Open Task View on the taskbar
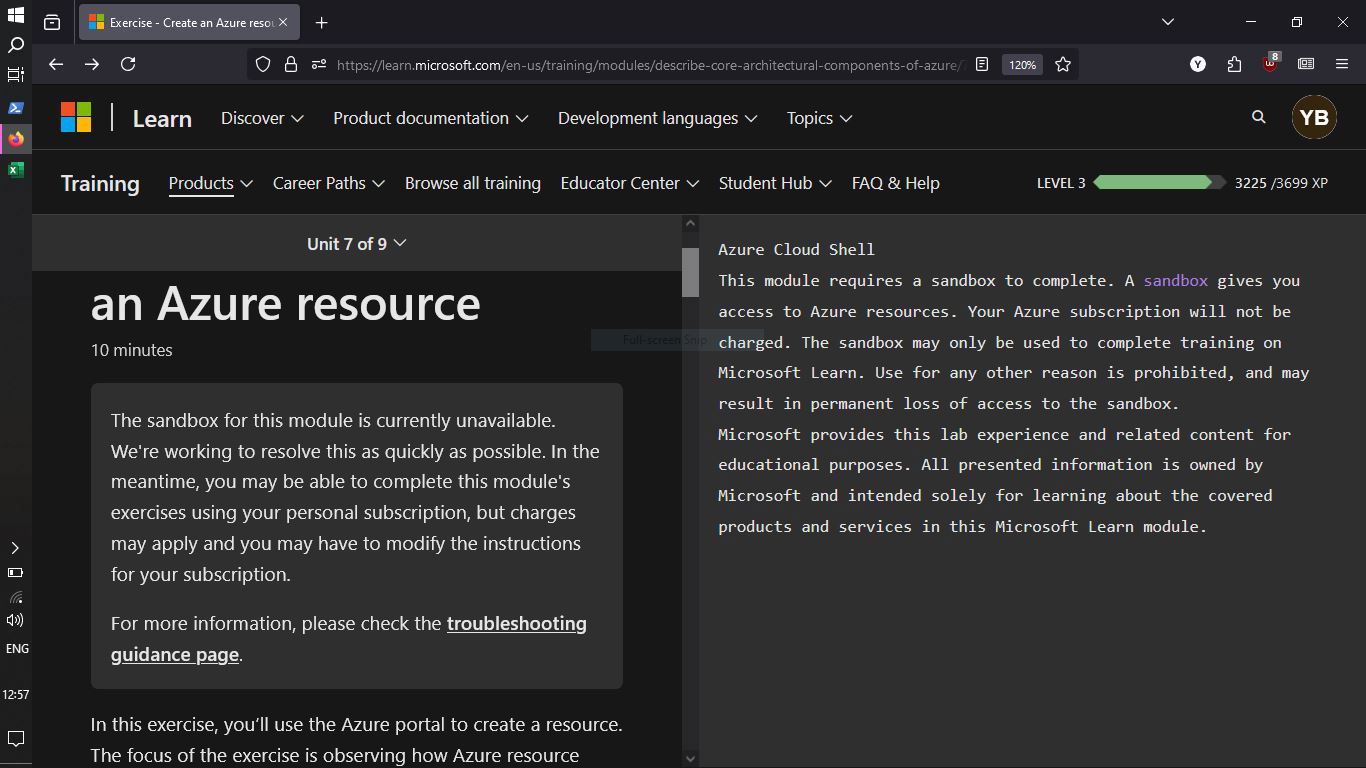Image resolution: width=1366 pixels, height=768 pixels. (x=16, y=75)
